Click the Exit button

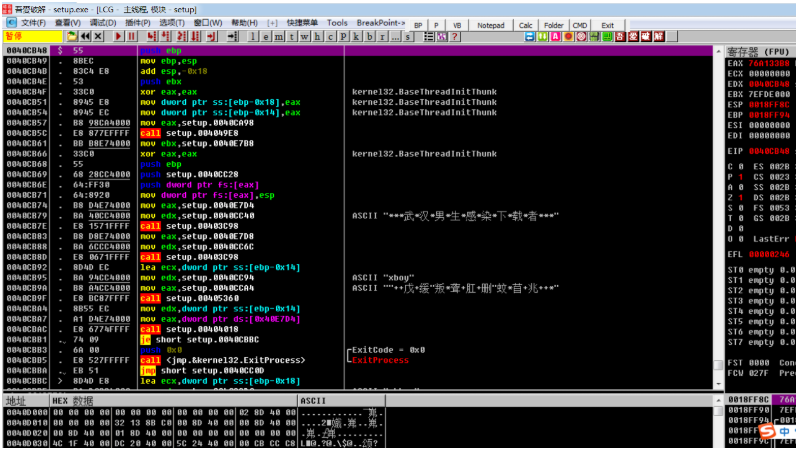[608, 25]
